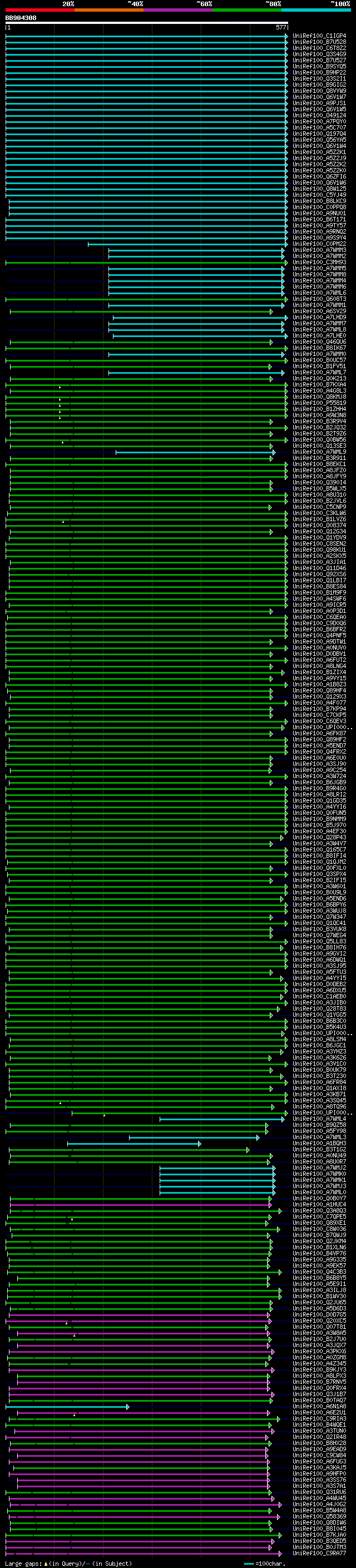This screenshot has height=1568, width=356.
Task: Select hit UniRef100_A5C707
Action: [x=319, y=128]
